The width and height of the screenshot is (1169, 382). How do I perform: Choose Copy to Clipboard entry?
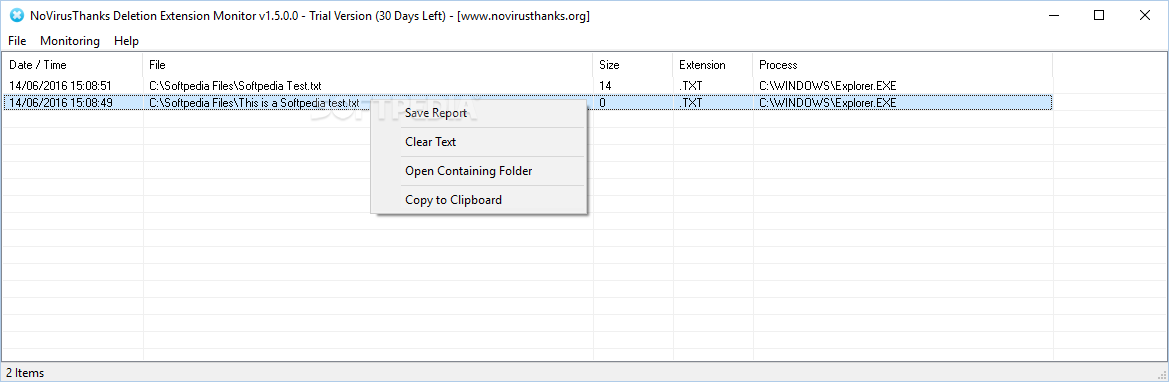479,200
